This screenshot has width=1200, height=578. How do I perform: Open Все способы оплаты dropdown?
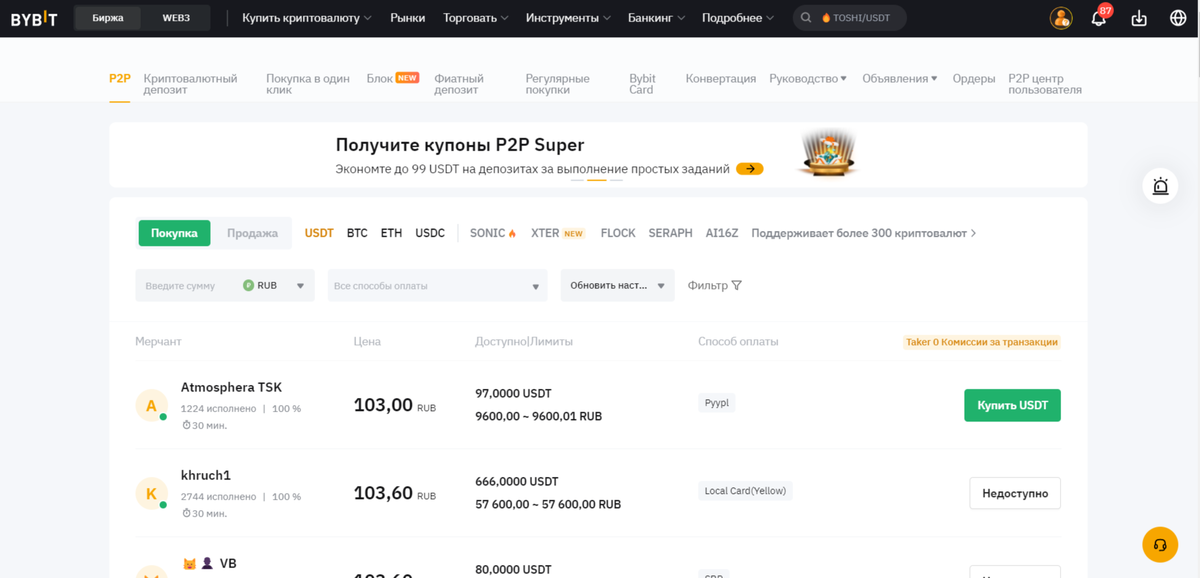coord(437,286)
